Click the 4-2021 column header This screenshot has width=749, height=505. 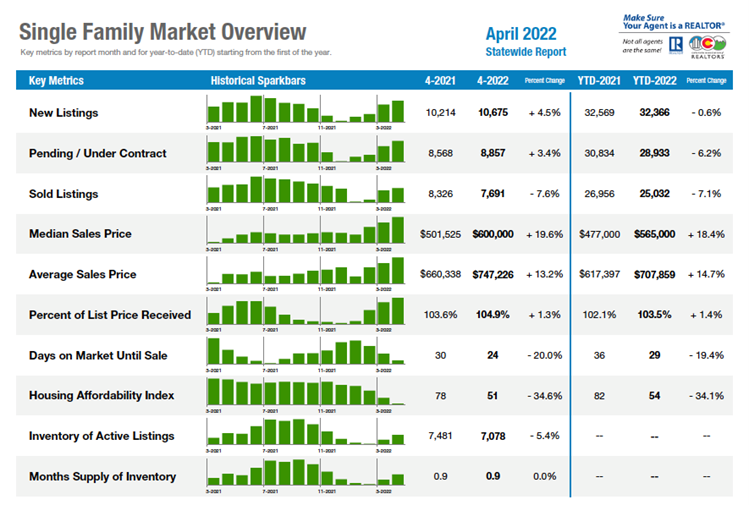click(x=441, y=81)
